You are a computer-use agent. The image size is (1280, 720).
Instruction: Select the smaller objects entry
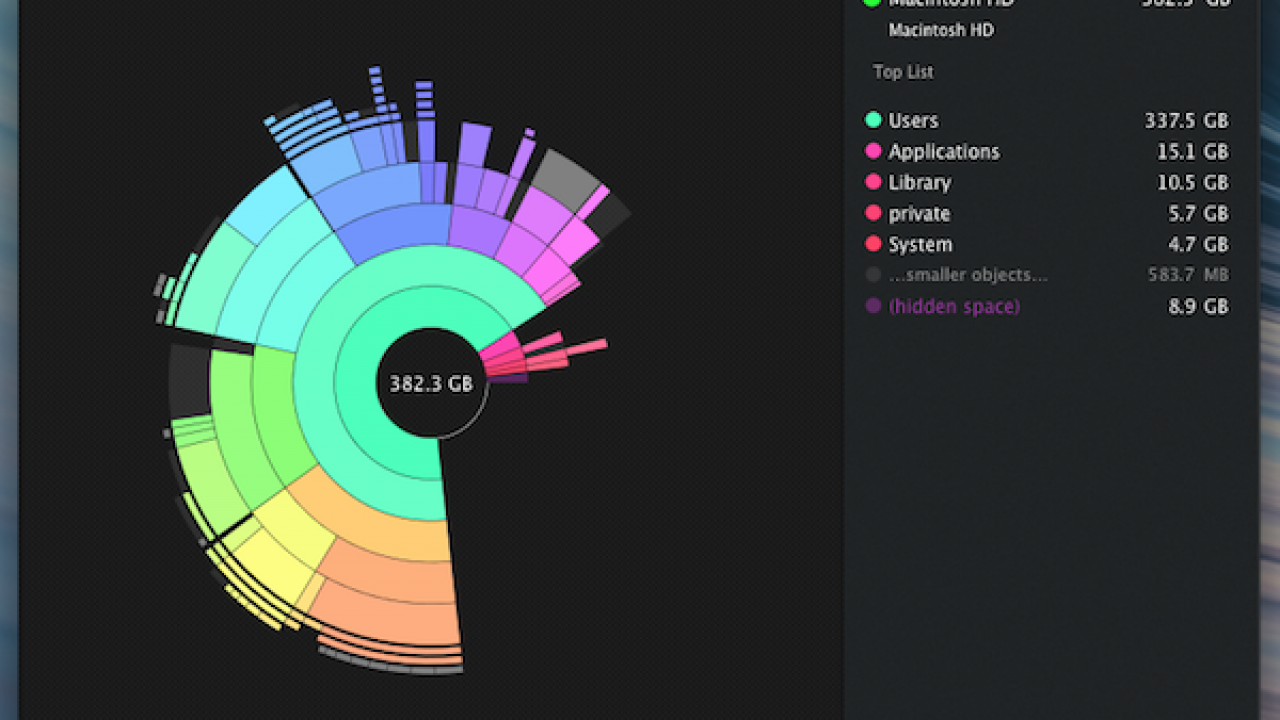click(1046, 275)
